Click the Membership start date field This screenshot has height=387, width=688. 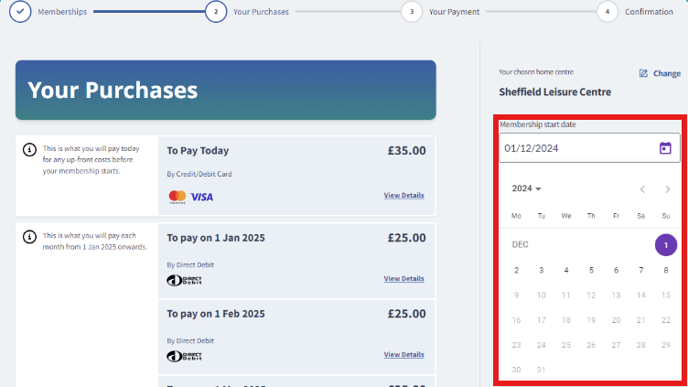point(589,148)
